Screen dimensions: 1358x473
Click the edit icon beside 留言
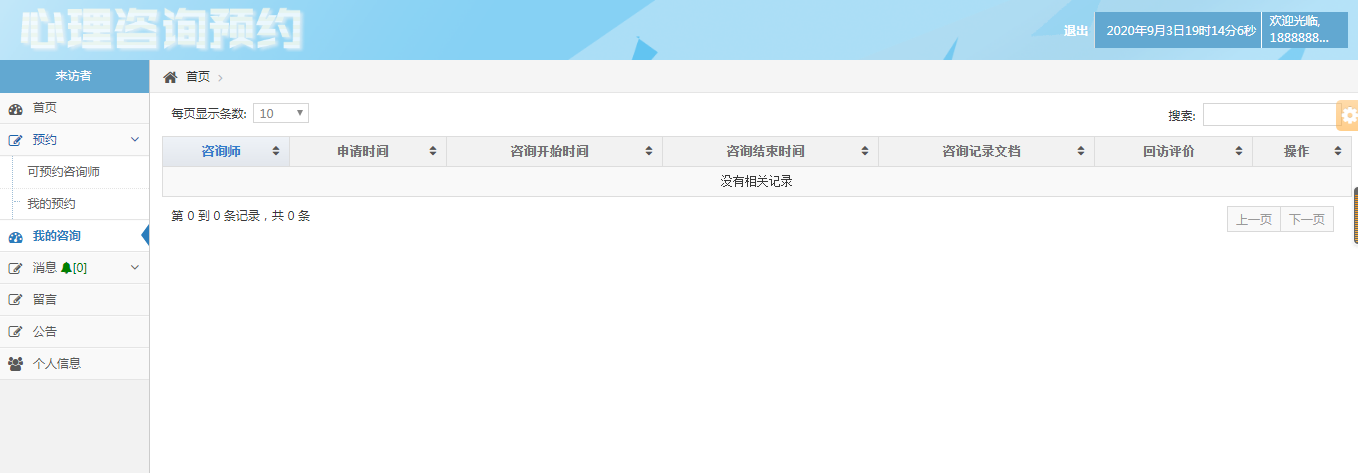click(x=15, y=300)
